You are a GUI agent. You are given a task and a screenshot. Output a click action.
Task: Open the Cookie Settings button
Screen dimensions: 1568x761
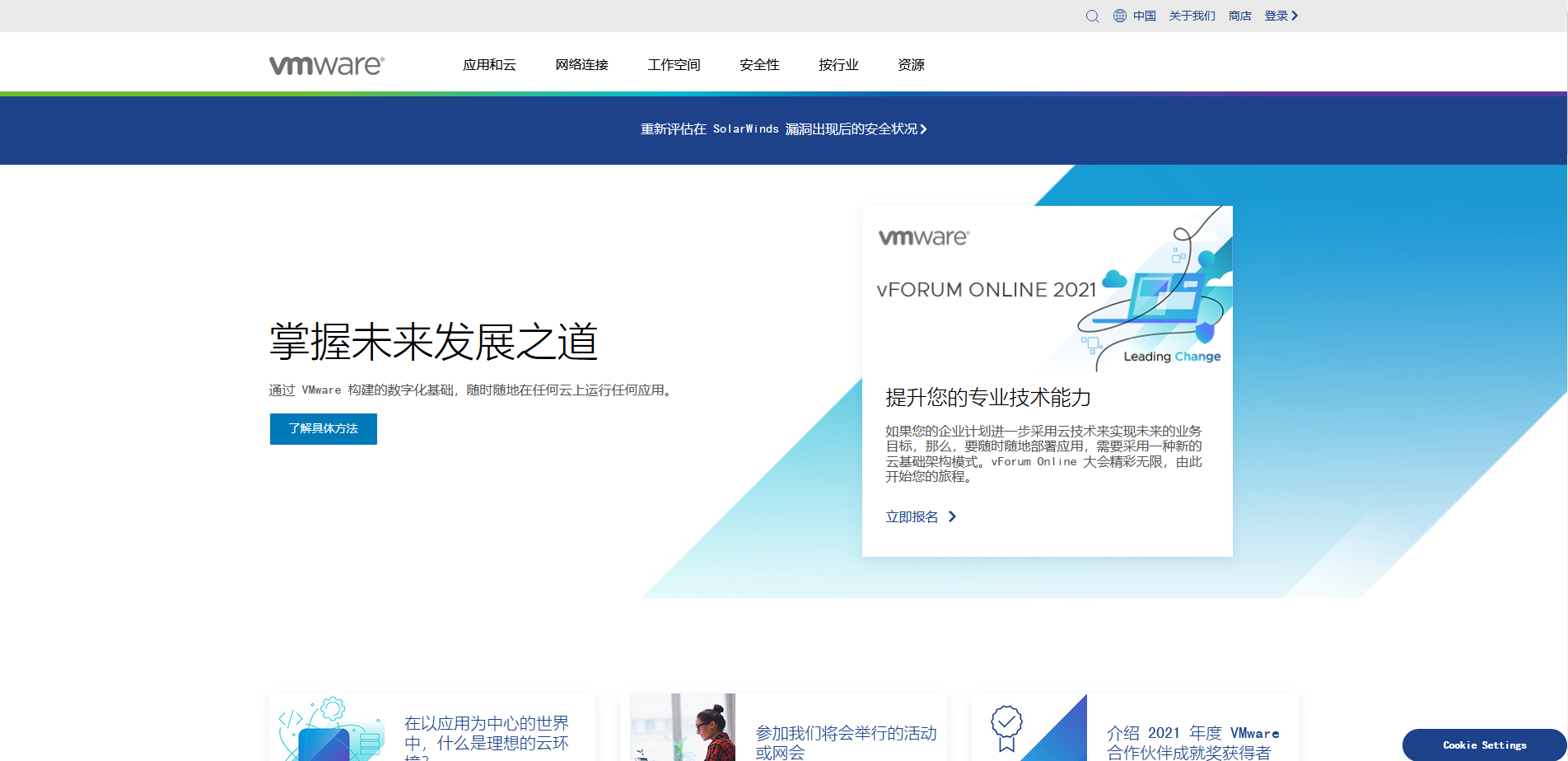pos(1485,745)
